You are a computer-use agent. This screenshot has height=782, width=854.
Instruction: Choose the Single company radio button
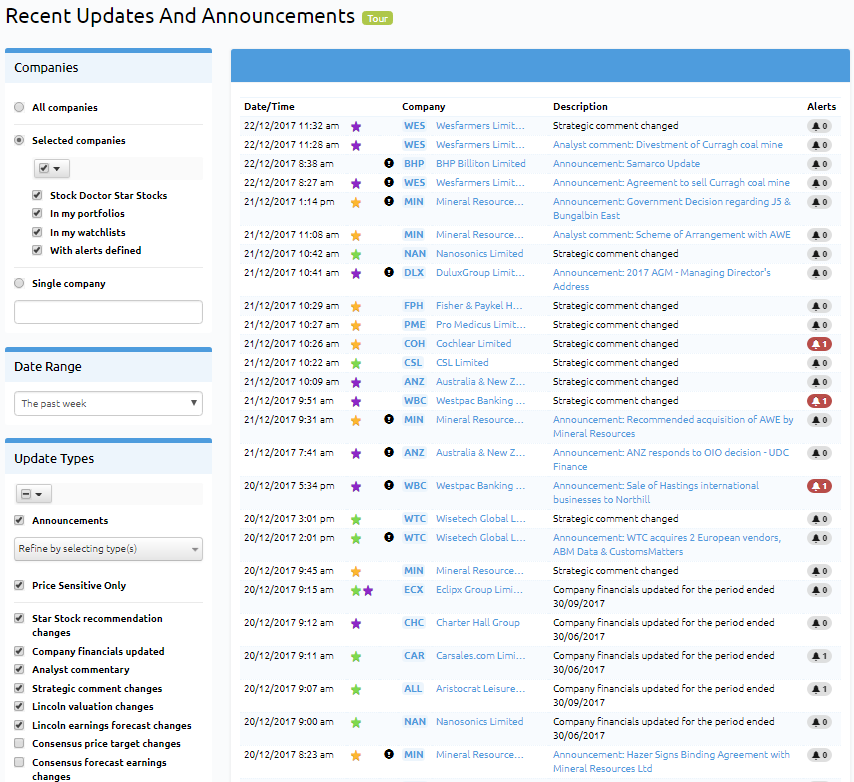20,283
